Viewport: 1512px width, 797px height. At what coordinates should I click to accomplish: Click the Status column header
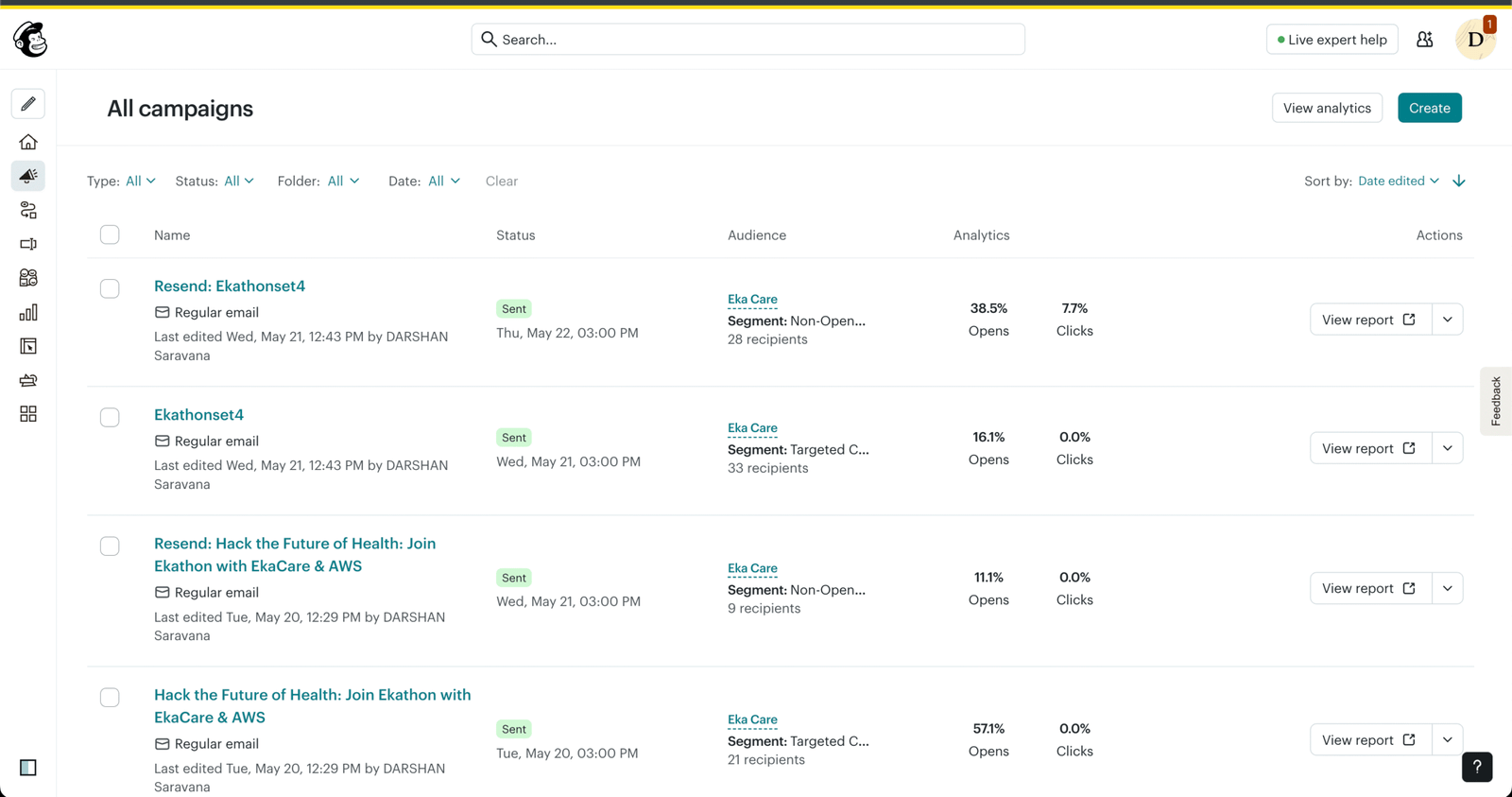point(515,235)
